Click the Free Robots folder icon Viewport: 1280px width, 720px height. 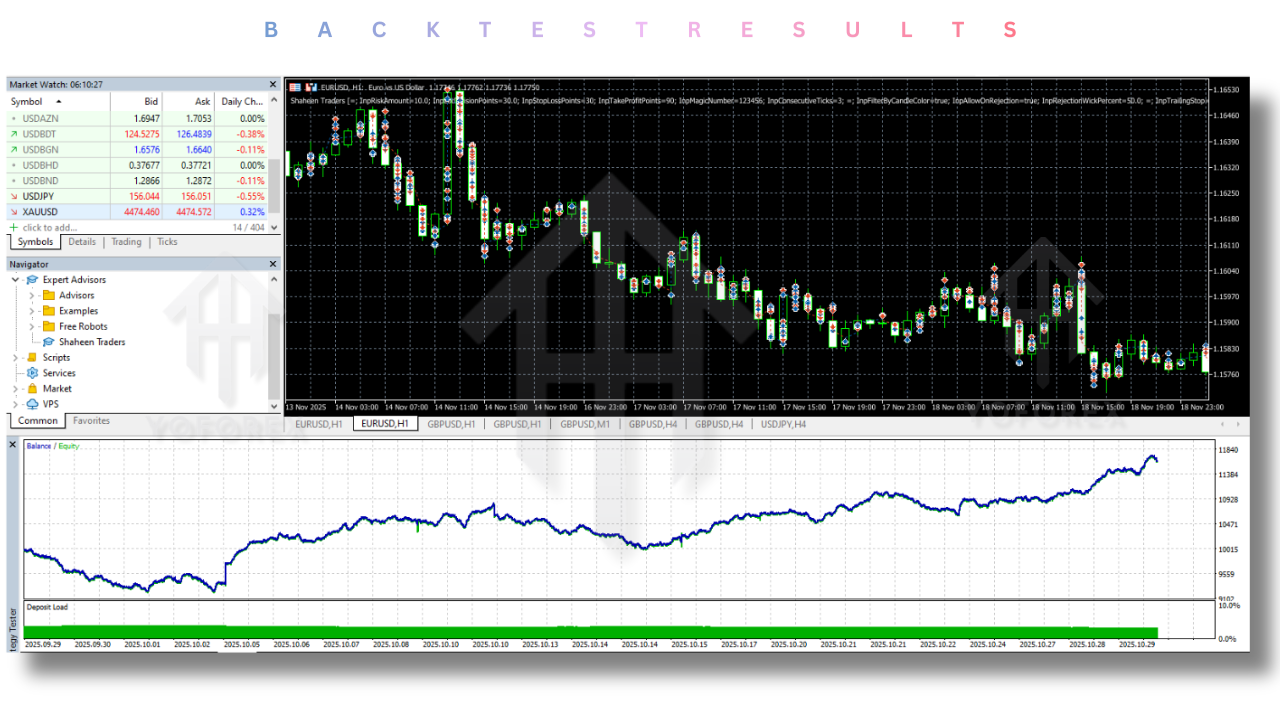[48, 326]
